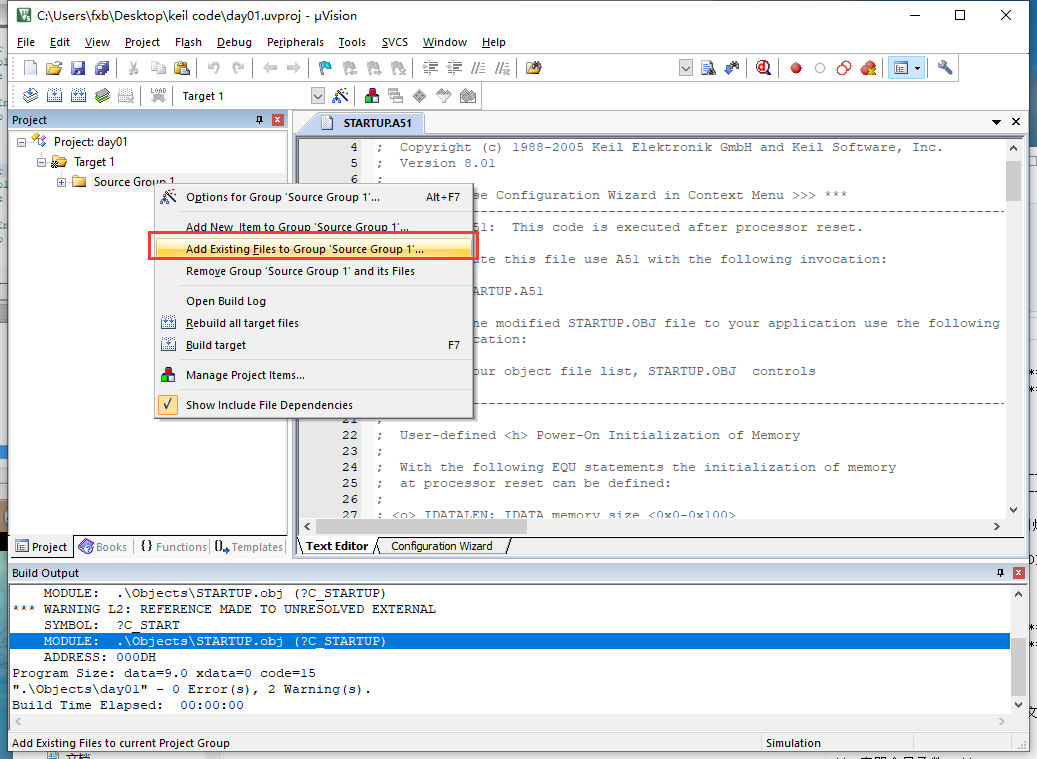
Task: Save the current file
Action: 78,68
